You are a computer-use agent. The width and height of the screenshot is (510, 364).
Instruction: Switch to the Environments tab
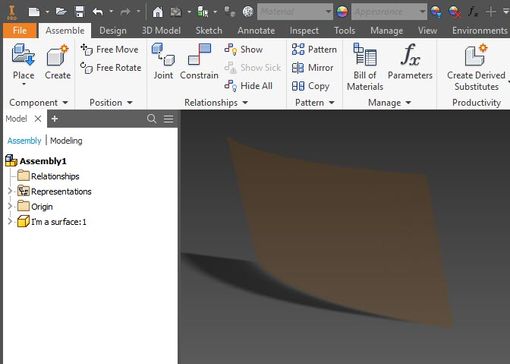[x=479, y=31]
